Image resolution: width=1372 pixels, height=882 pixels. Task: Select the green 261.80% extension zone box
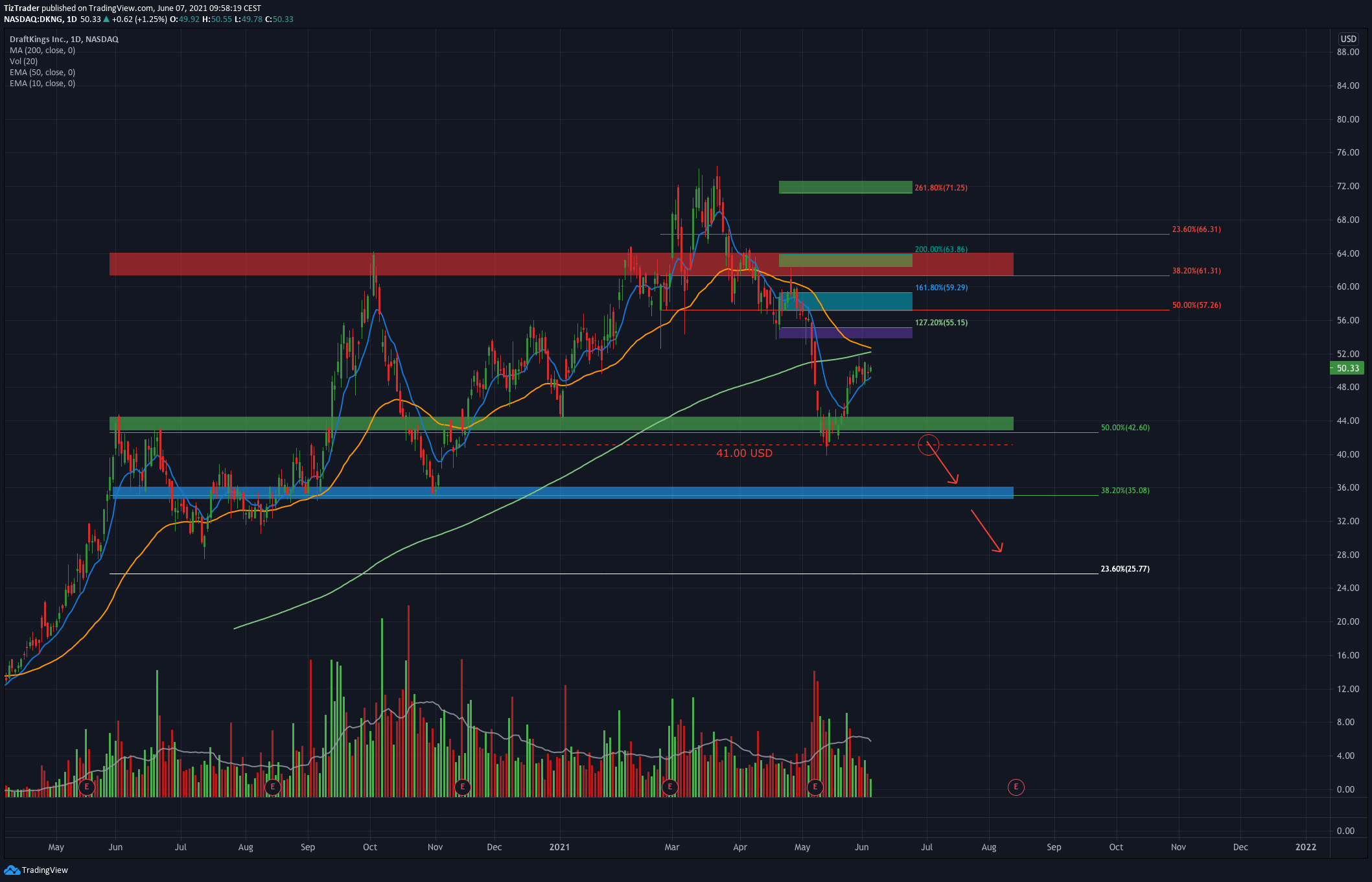pyautogui.click(x=845, y=187)
